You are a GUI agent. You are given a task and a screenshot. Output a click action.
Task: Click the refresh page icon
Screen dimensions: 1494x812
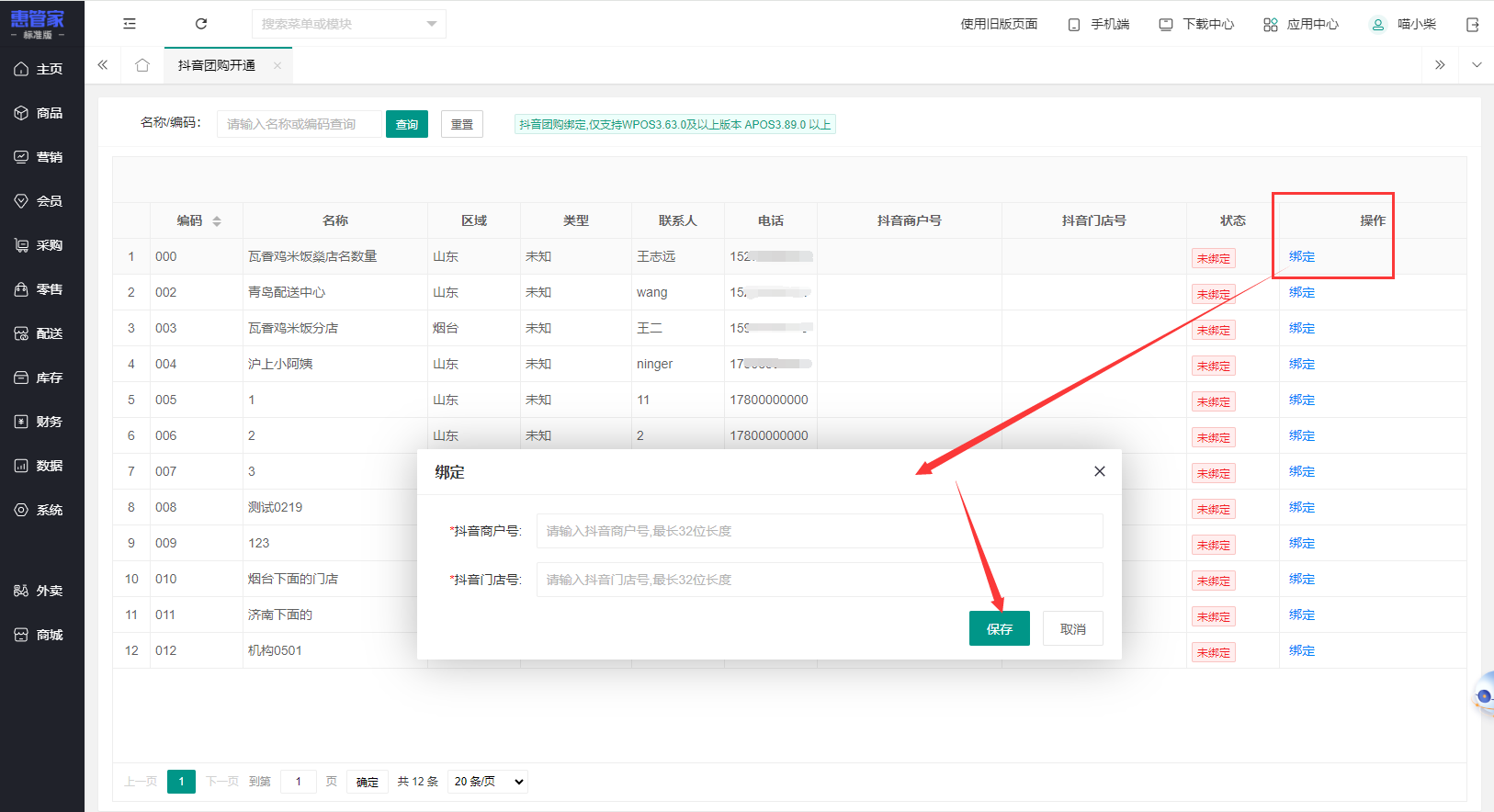201,24
